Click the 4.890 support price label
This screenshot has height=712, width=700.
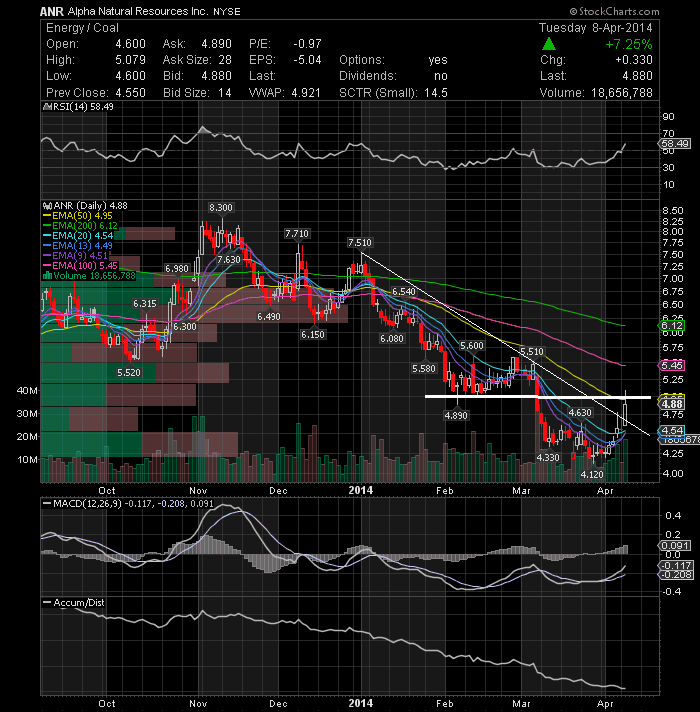coord(456,415)
